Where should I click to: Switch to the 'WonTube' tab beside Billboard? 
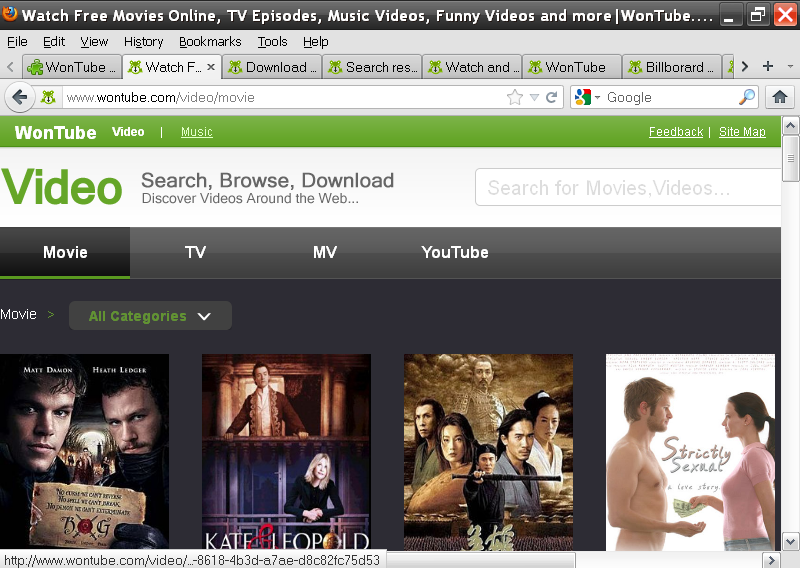pos(572,67)
